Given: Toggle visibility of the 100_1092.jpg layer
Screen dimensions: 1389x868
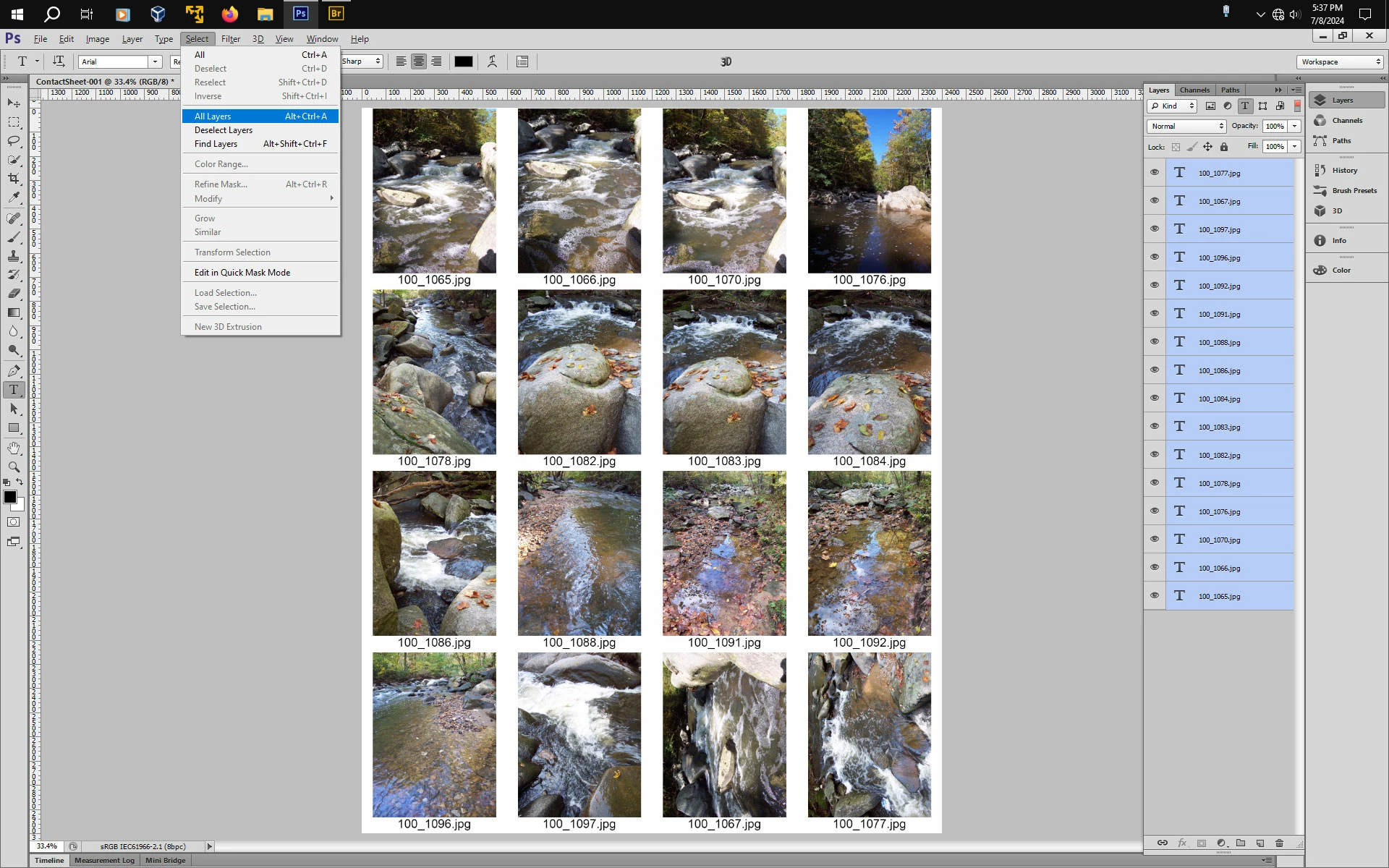Looking at the screenshot, I should point(1155,285).
